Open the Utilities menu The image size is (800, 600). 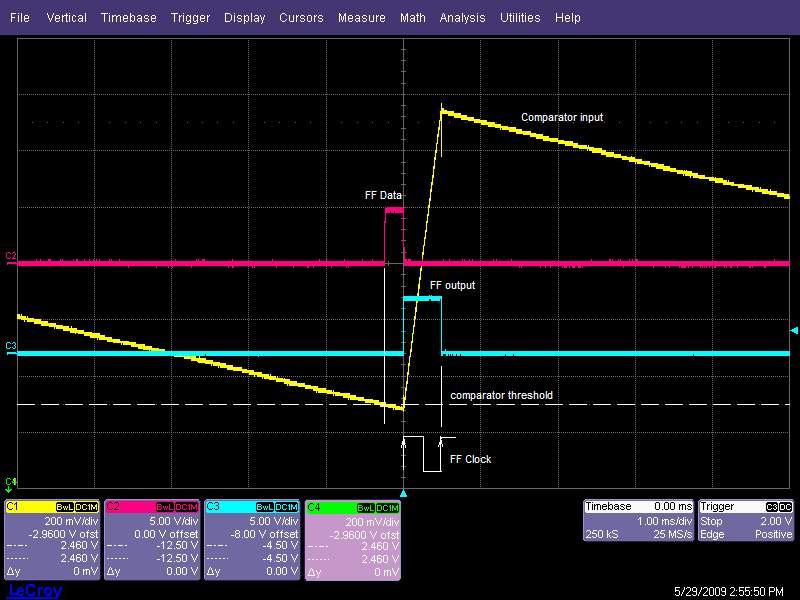(520, 18)
